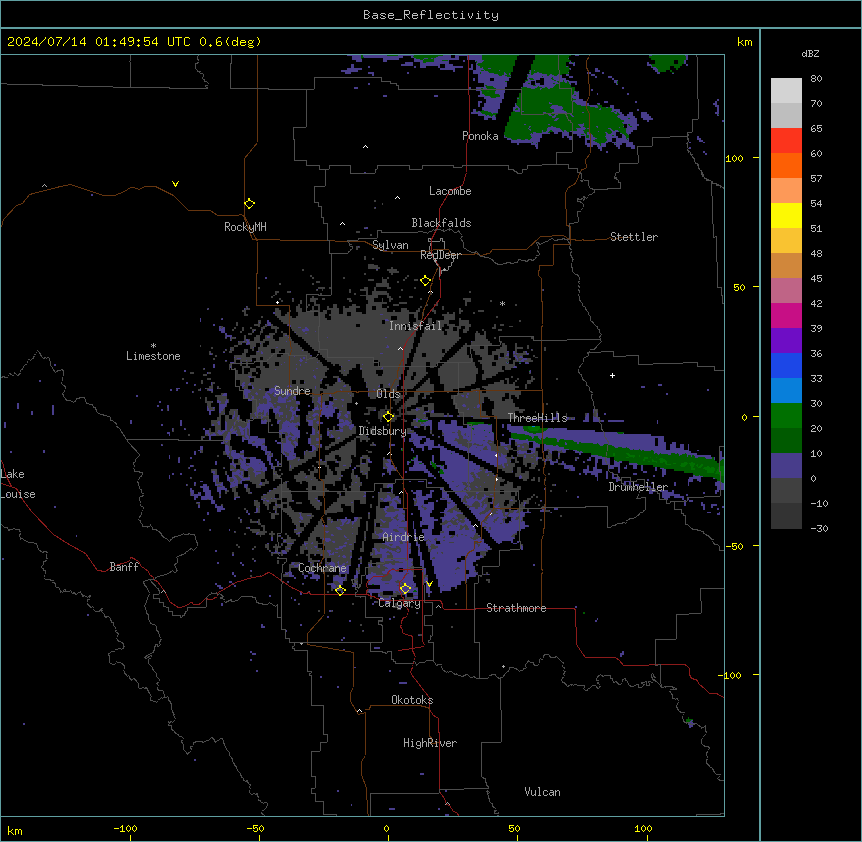Click the yellow diamond marker above Calgary label

[x=405, y=589]
